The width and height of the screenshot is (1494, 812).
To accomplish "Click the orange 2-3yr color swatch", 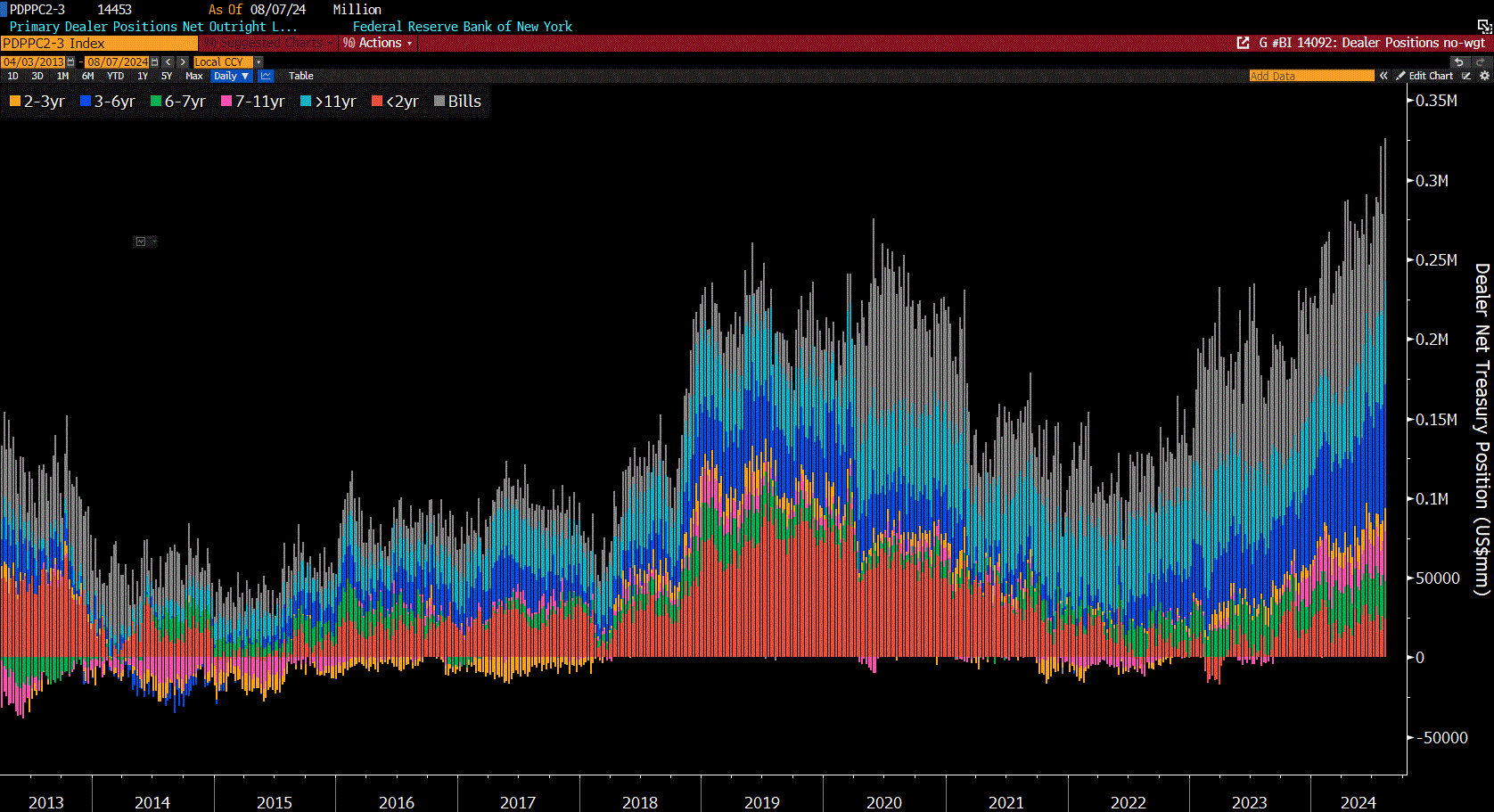I will pos(12,101).
